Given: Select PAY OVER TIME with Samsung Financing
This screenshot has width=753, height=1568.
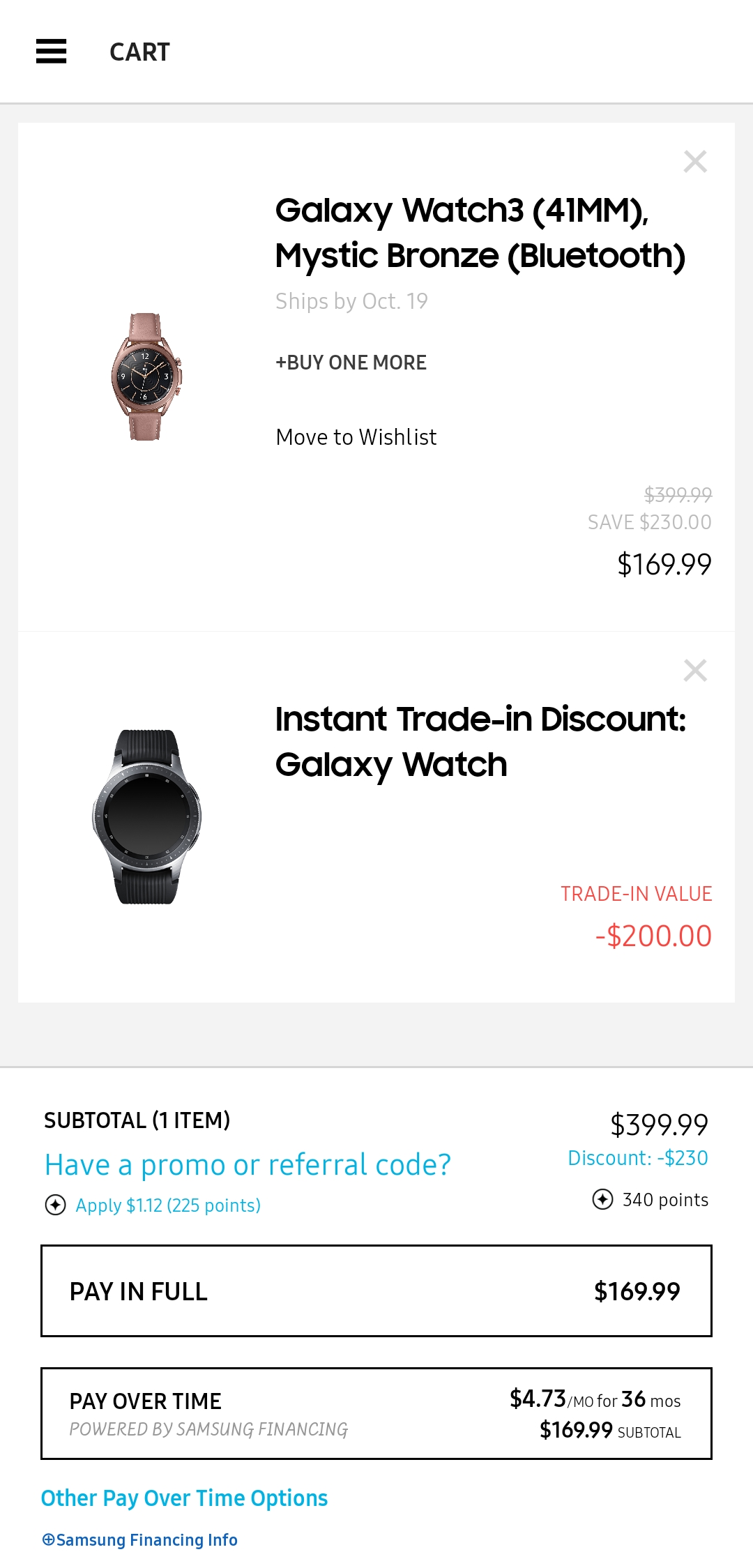Looking at the screenshot, I should click(x=376, y=1413).
